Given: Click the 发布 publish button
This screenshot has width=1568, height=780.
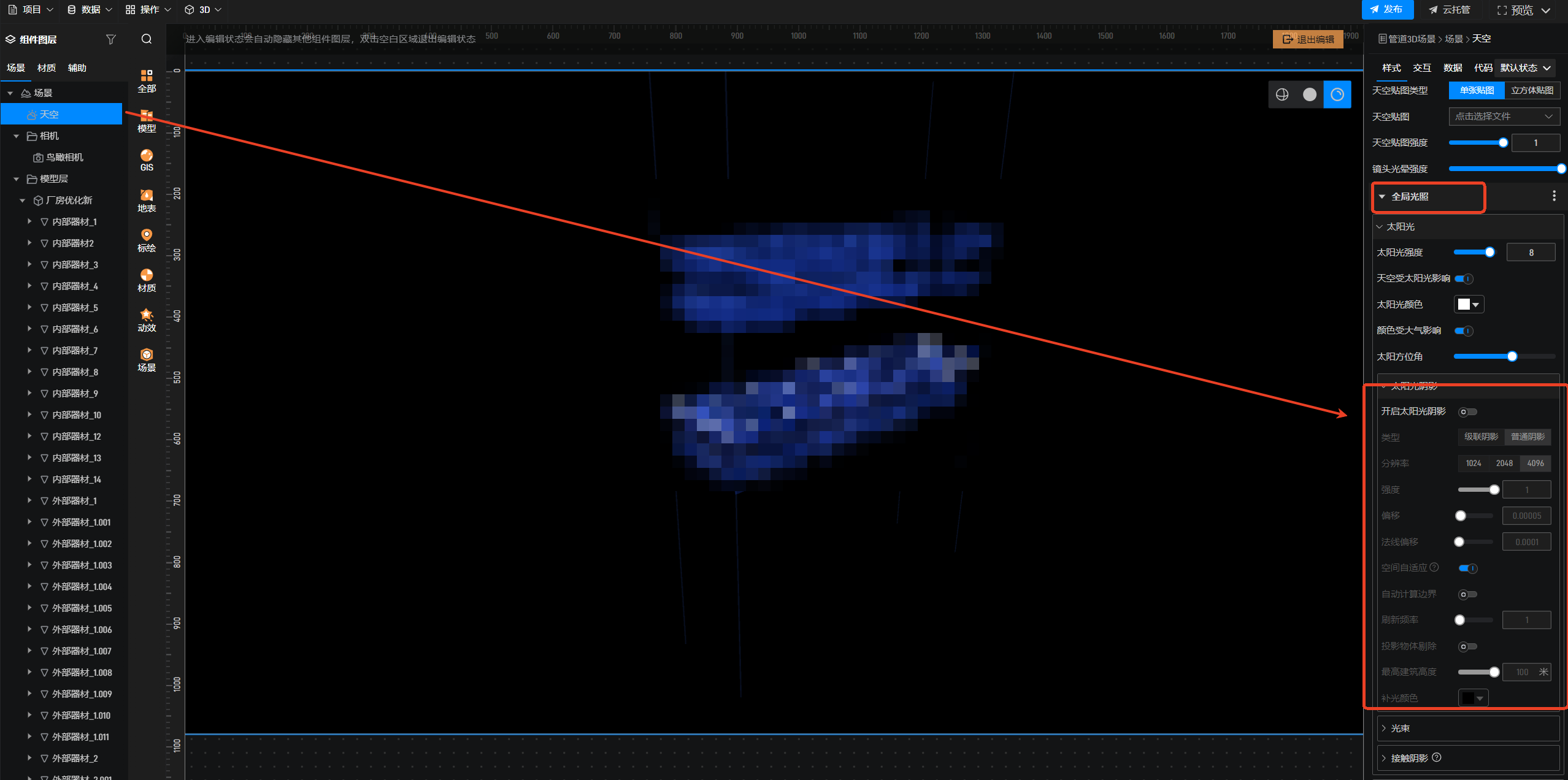Looking at the screenshot, I should [x=1387, y=9].
